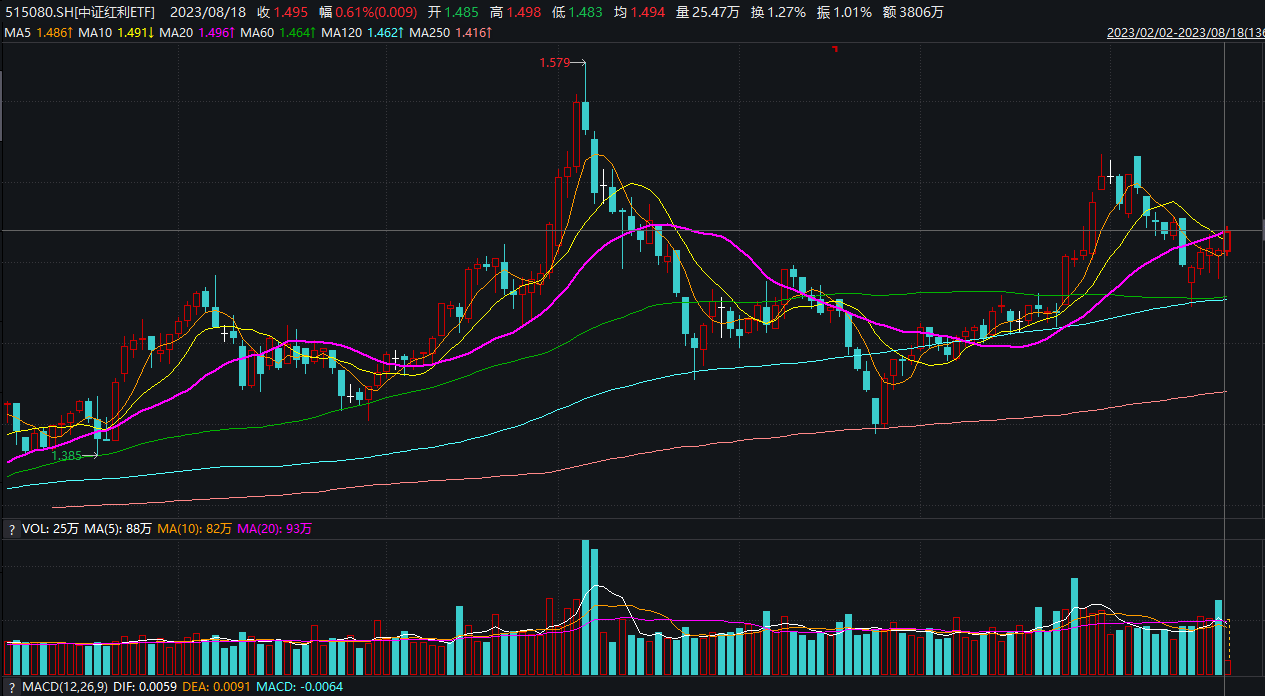1265x696 pixels.
Task: Click the DEA: 0.0091 value
Action: [x=217, y=687]
